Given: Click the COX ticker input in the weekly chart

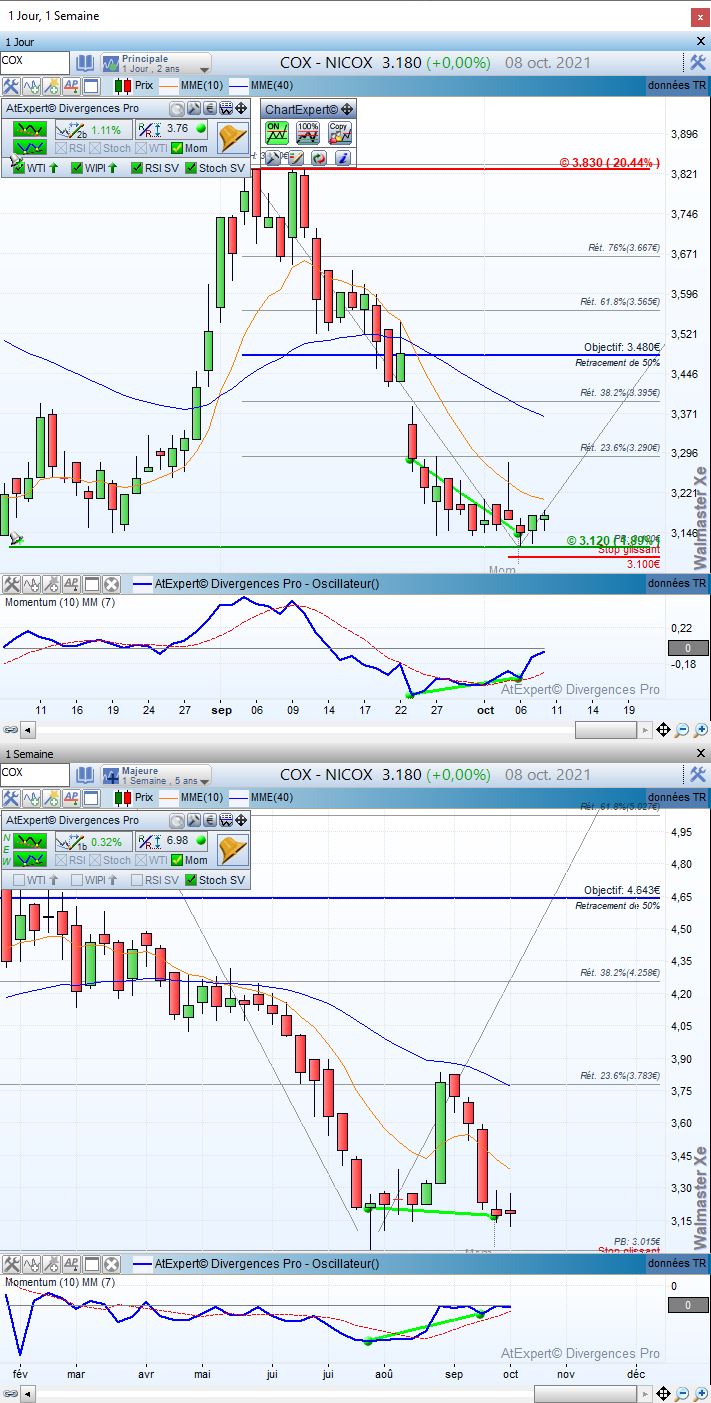Looking at the screenshot, I should click(35, 774).
